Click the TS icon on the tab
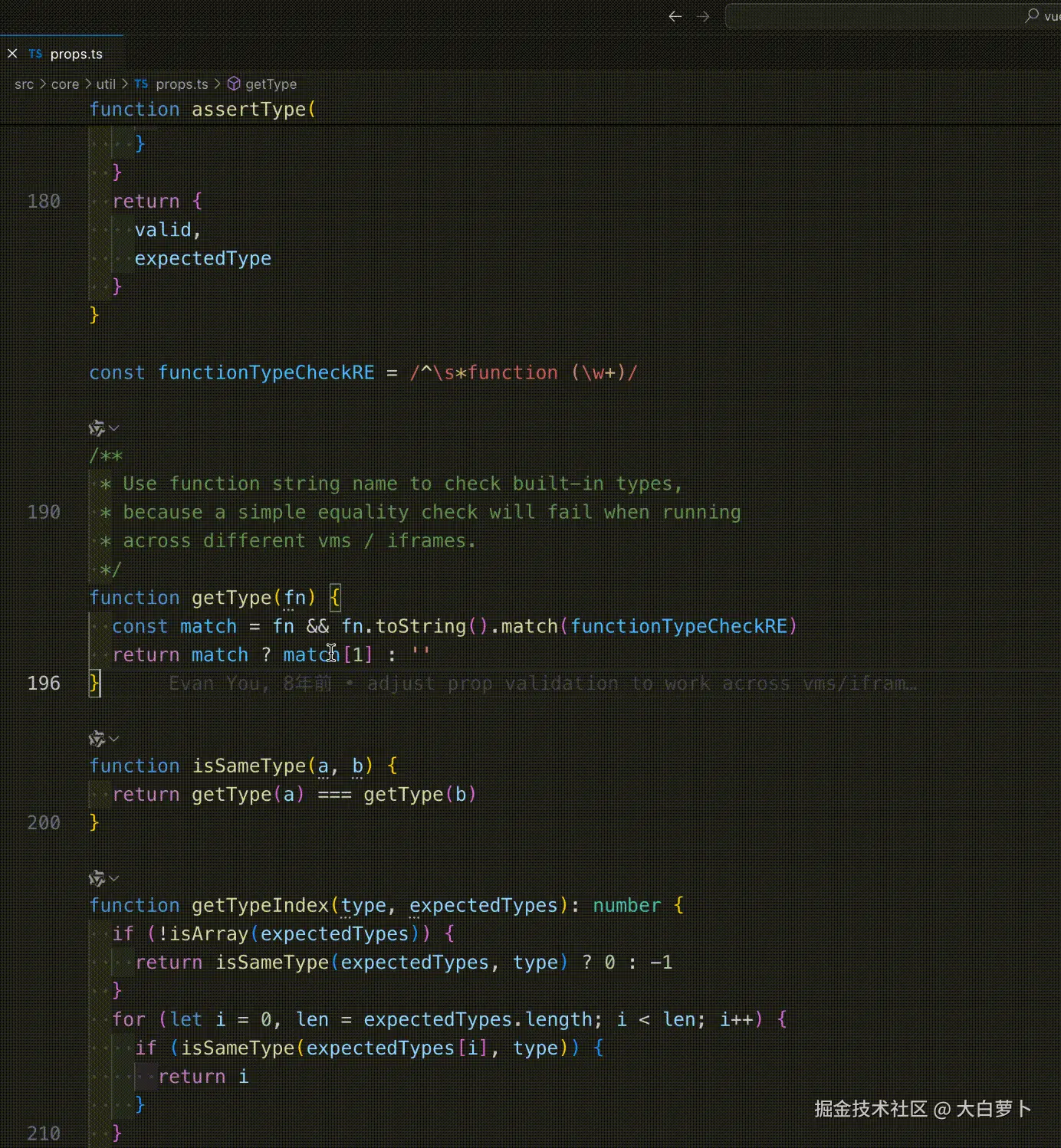This screenshot has height=1148, width=1061. [x=35, y=54]
